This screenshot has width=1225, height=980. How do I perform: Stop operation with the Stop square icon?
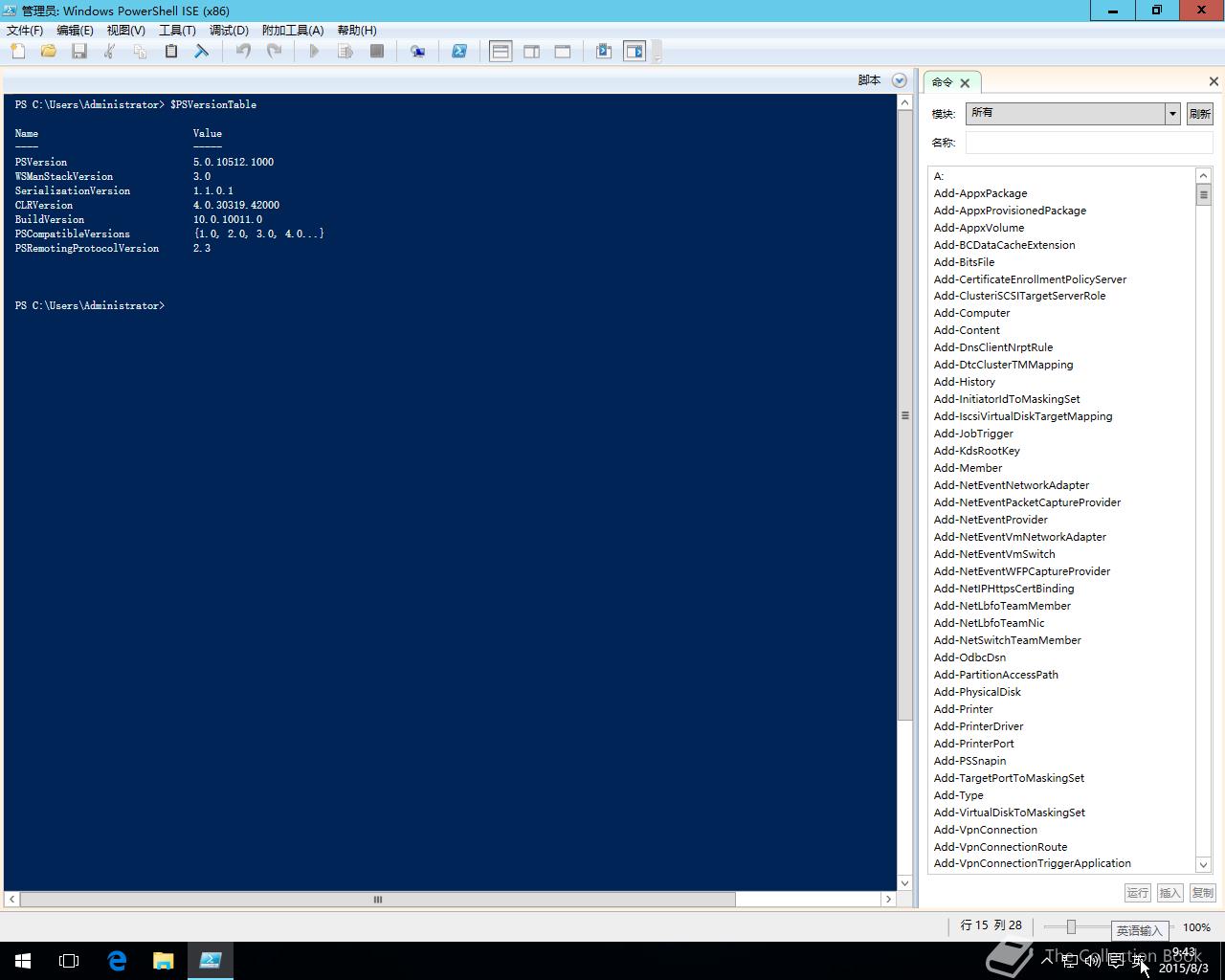click(377, 52)
